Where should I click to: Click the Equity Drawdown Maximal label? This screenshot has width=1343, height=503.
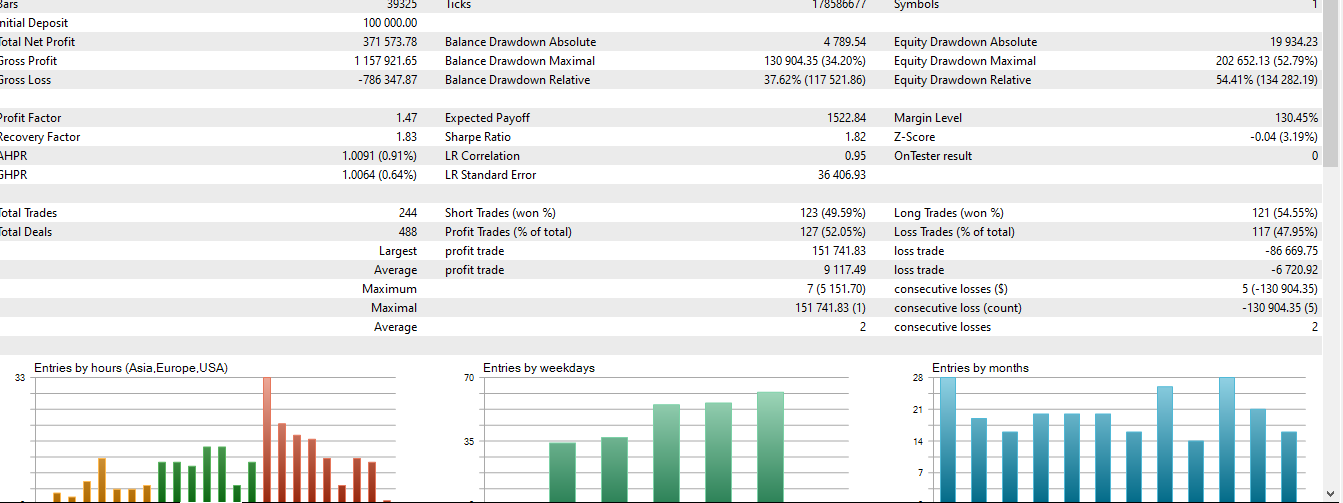point(965,61)
